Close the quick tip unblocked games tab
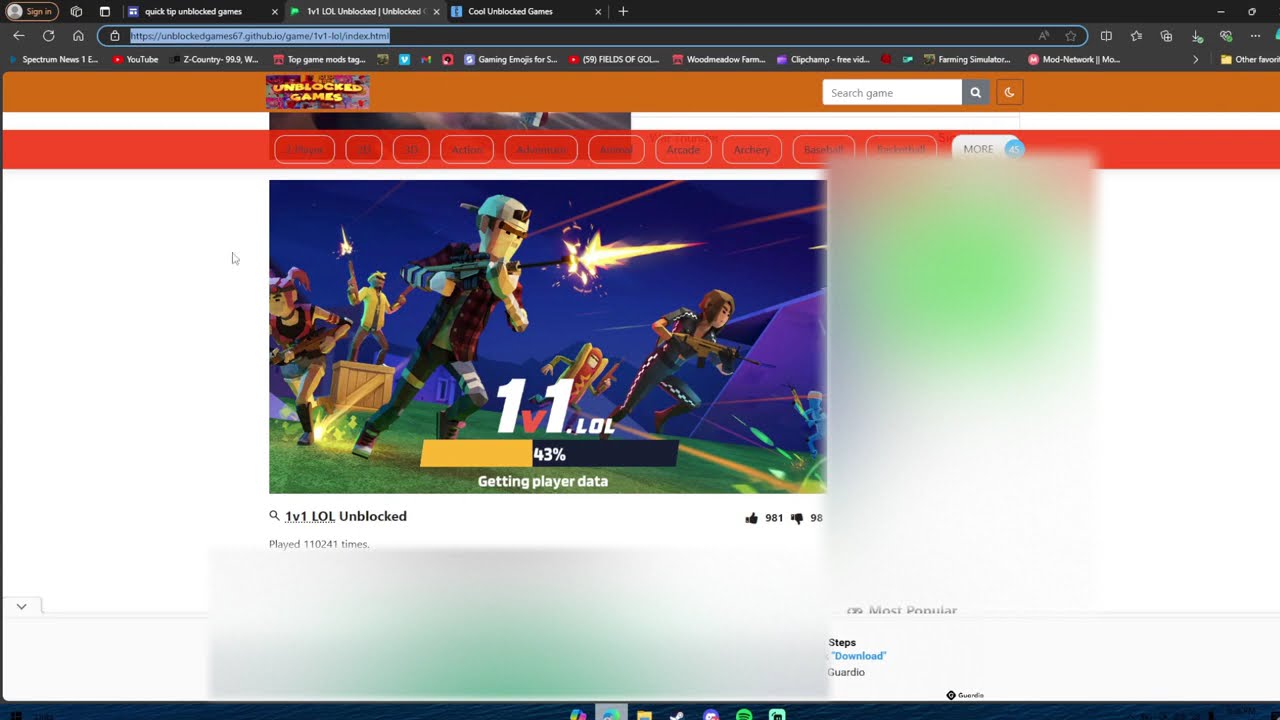This screenshot has height=720, width=1280. click(x=275, y=11)
